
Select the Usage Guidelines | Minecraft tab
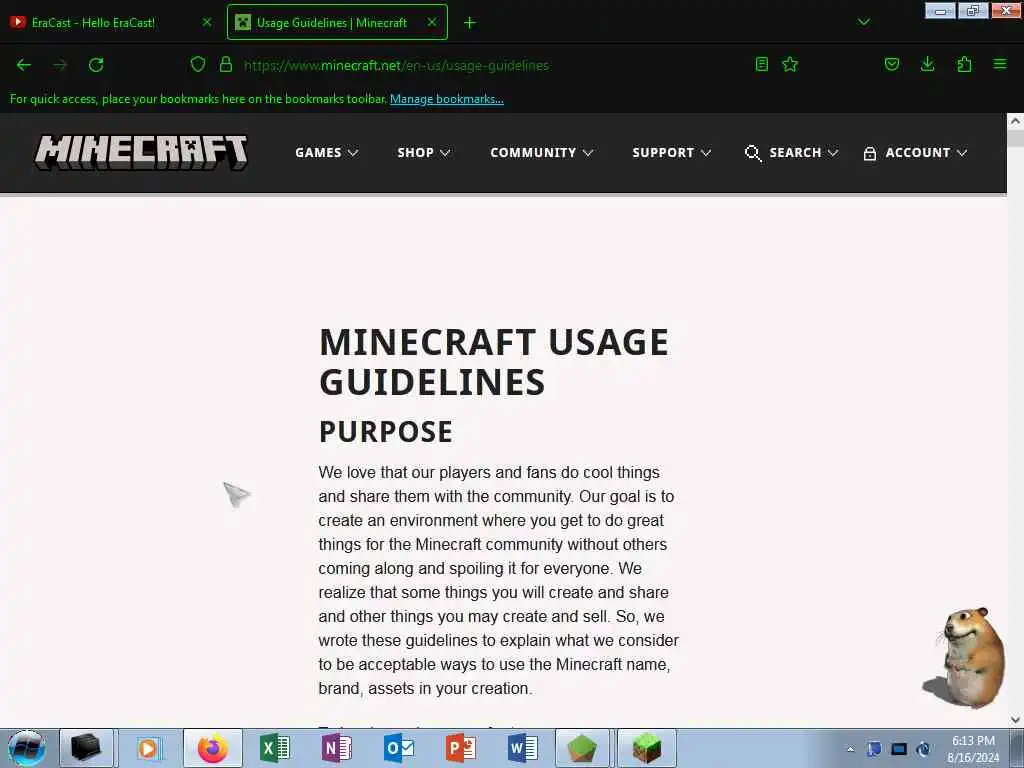pyautogui.click(x=337, y=22)
